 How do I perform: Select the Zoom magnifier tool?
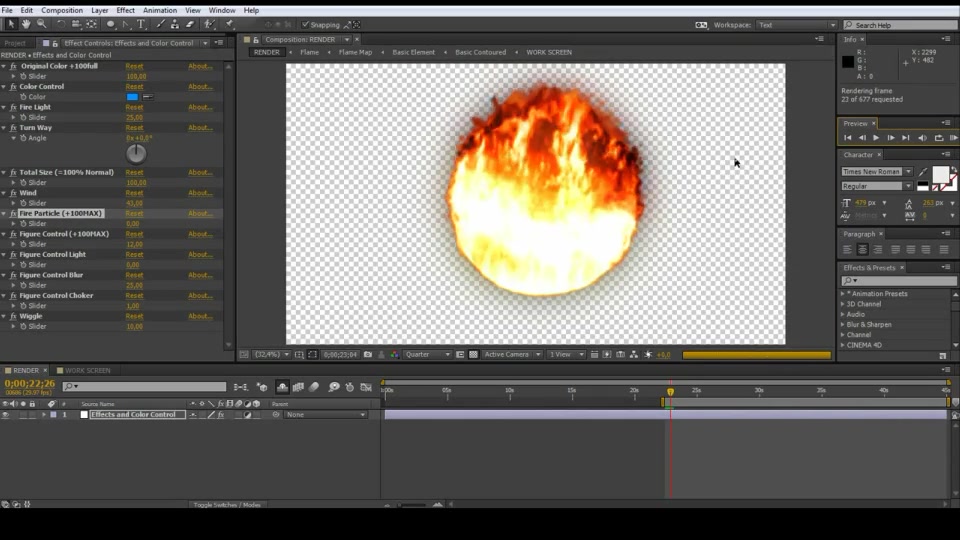pyautogui.click(x=42, y=24)
